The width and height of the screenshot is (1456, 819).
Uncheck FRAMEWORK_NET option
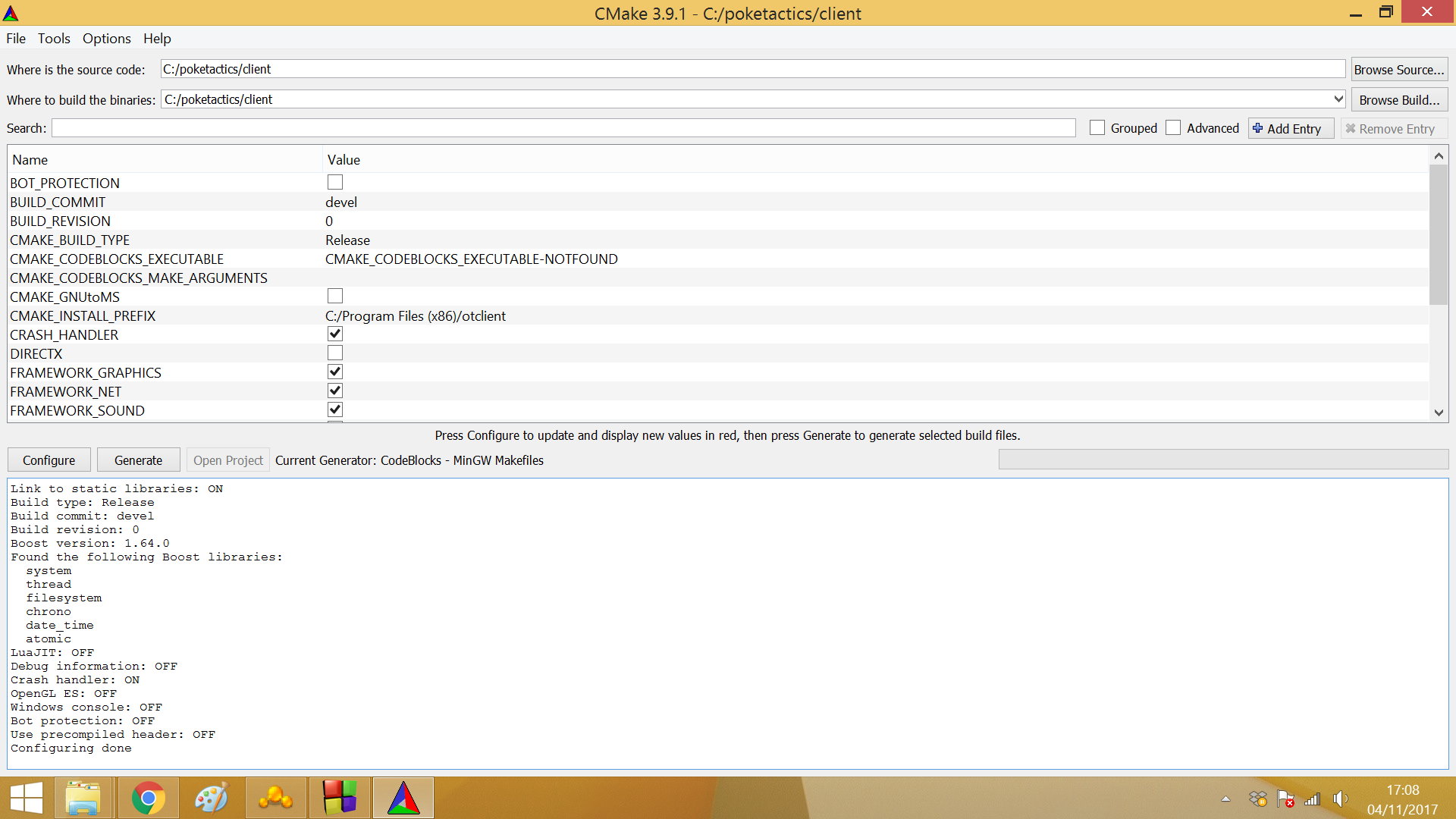(x=335, y=391)
